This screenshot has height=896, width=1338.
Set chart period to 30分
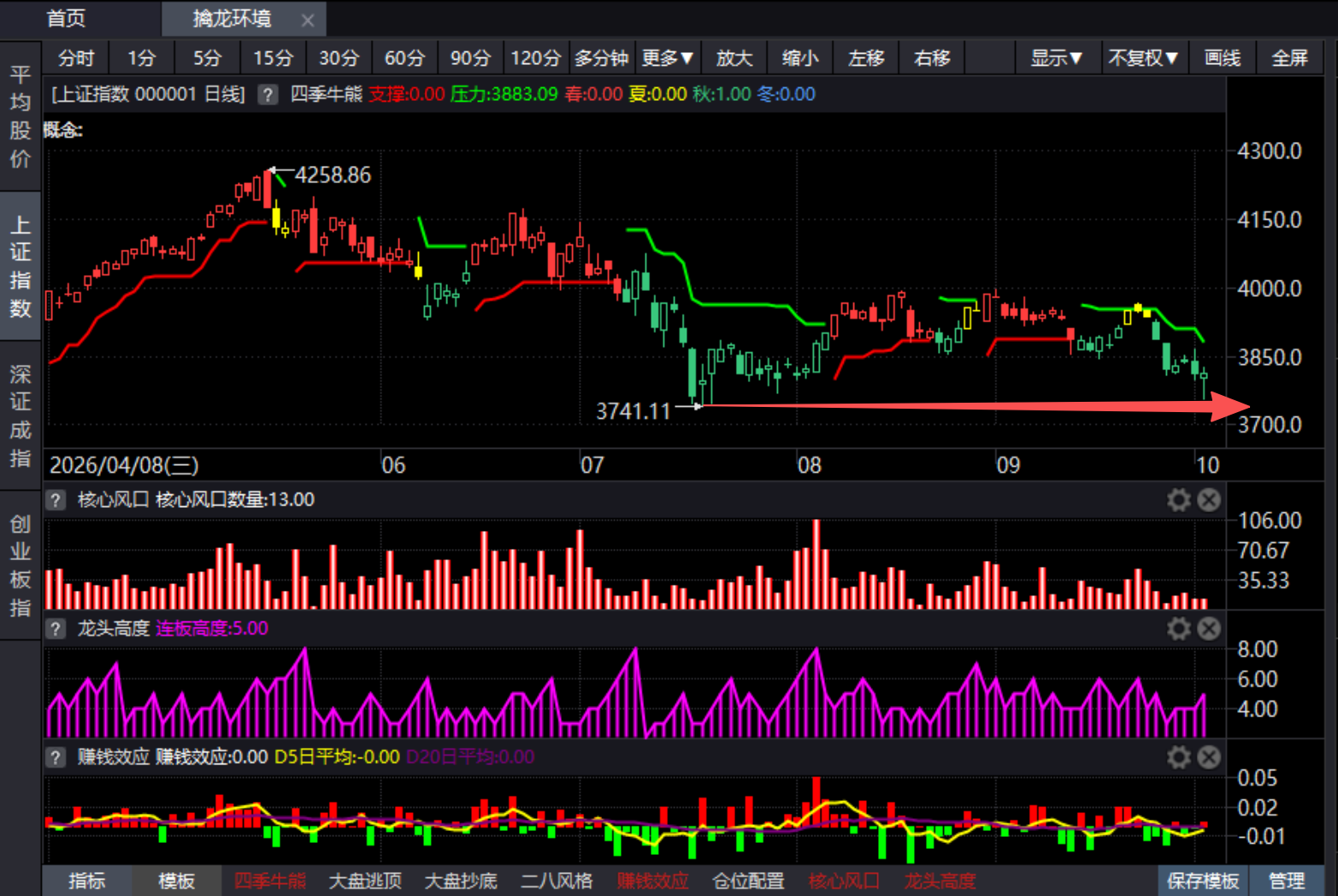click(339, 58)
